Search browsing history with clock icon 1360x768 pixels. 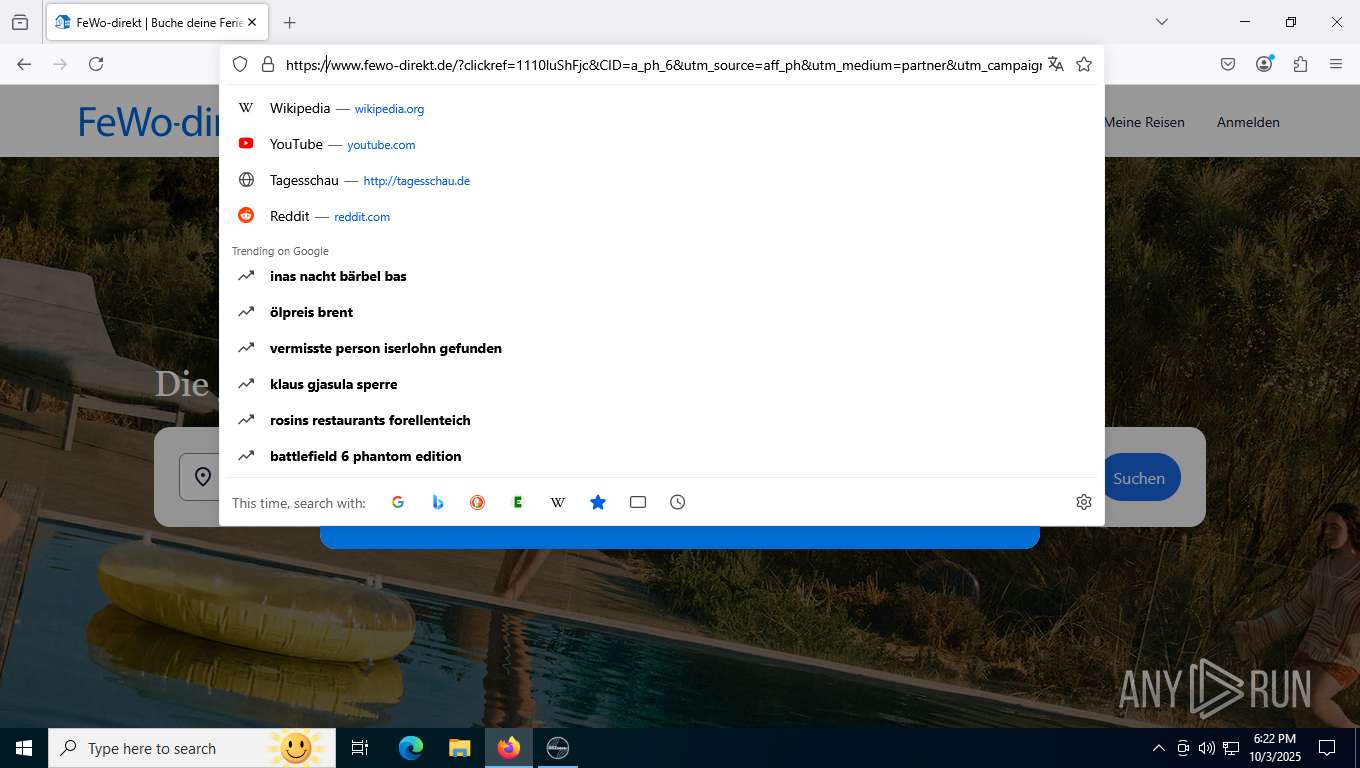(678, 502)
